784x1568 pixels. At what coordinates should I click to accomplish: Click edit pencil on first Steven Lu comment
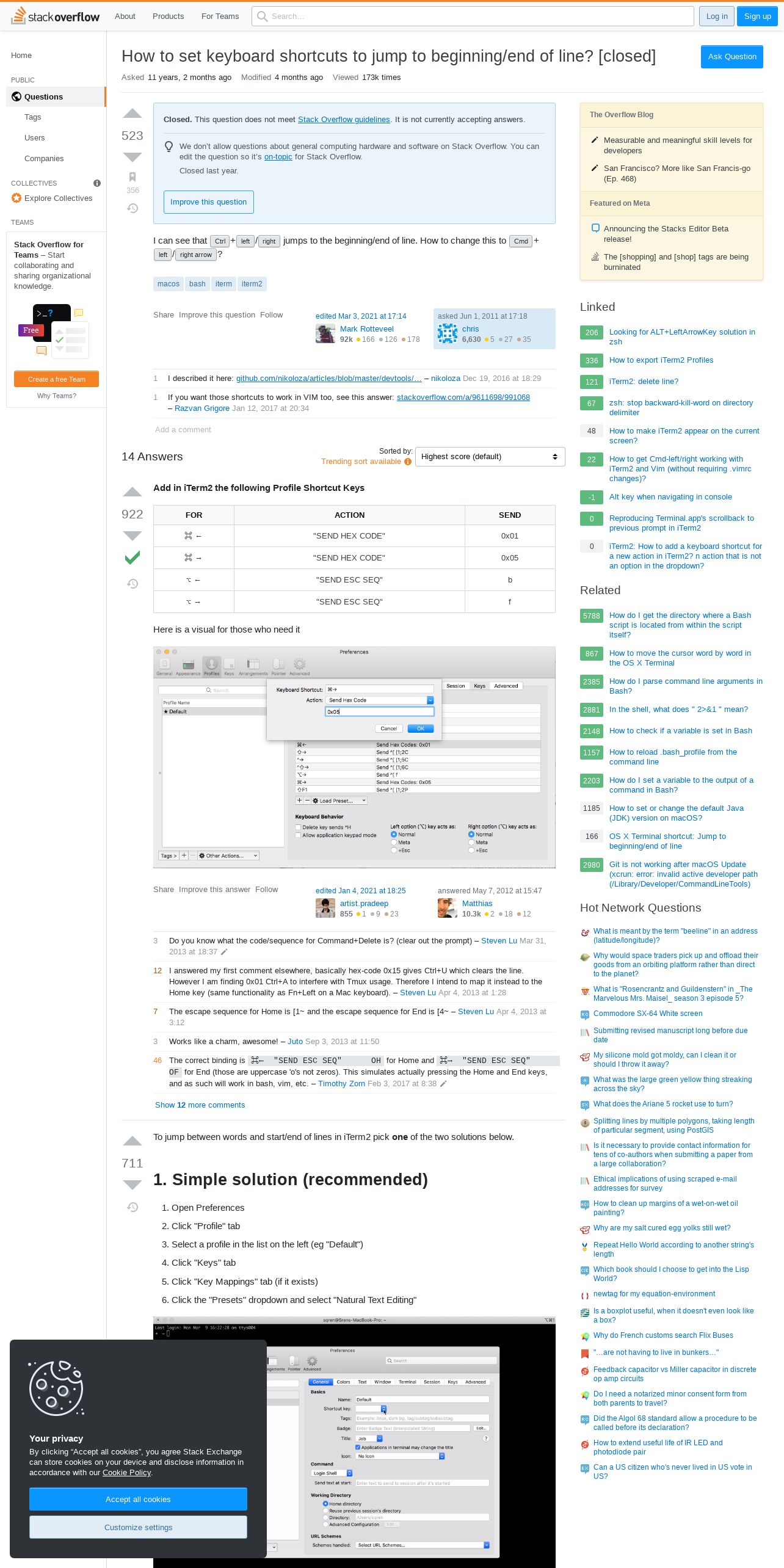pos(224,952)
